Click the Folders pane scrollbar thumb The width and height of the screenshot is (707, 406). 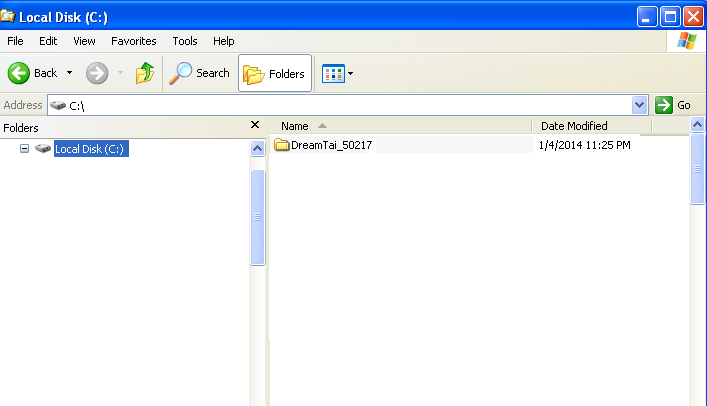click(257, 217)
